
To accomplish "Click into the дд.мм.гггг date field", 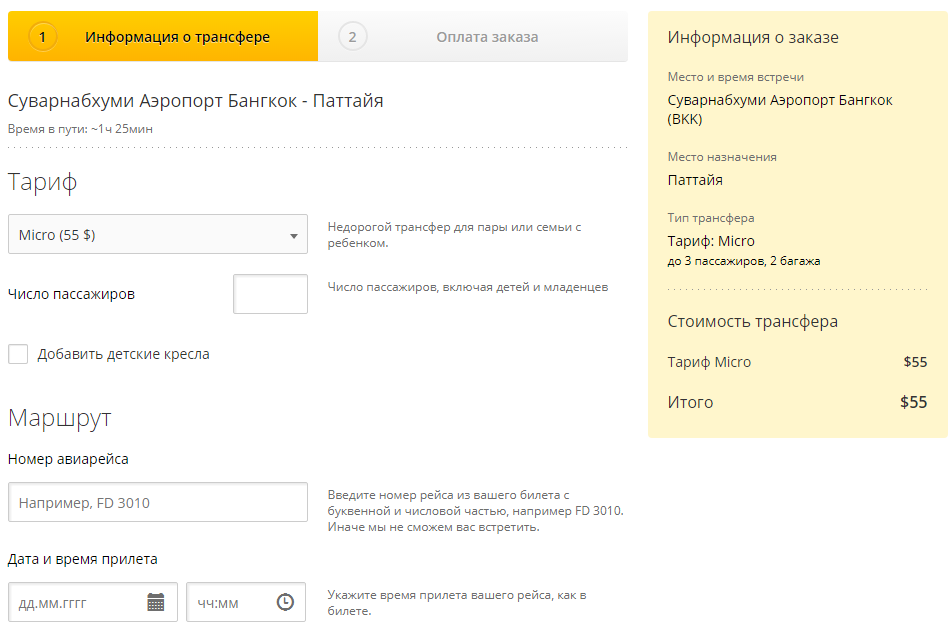I will pos(80,602).
